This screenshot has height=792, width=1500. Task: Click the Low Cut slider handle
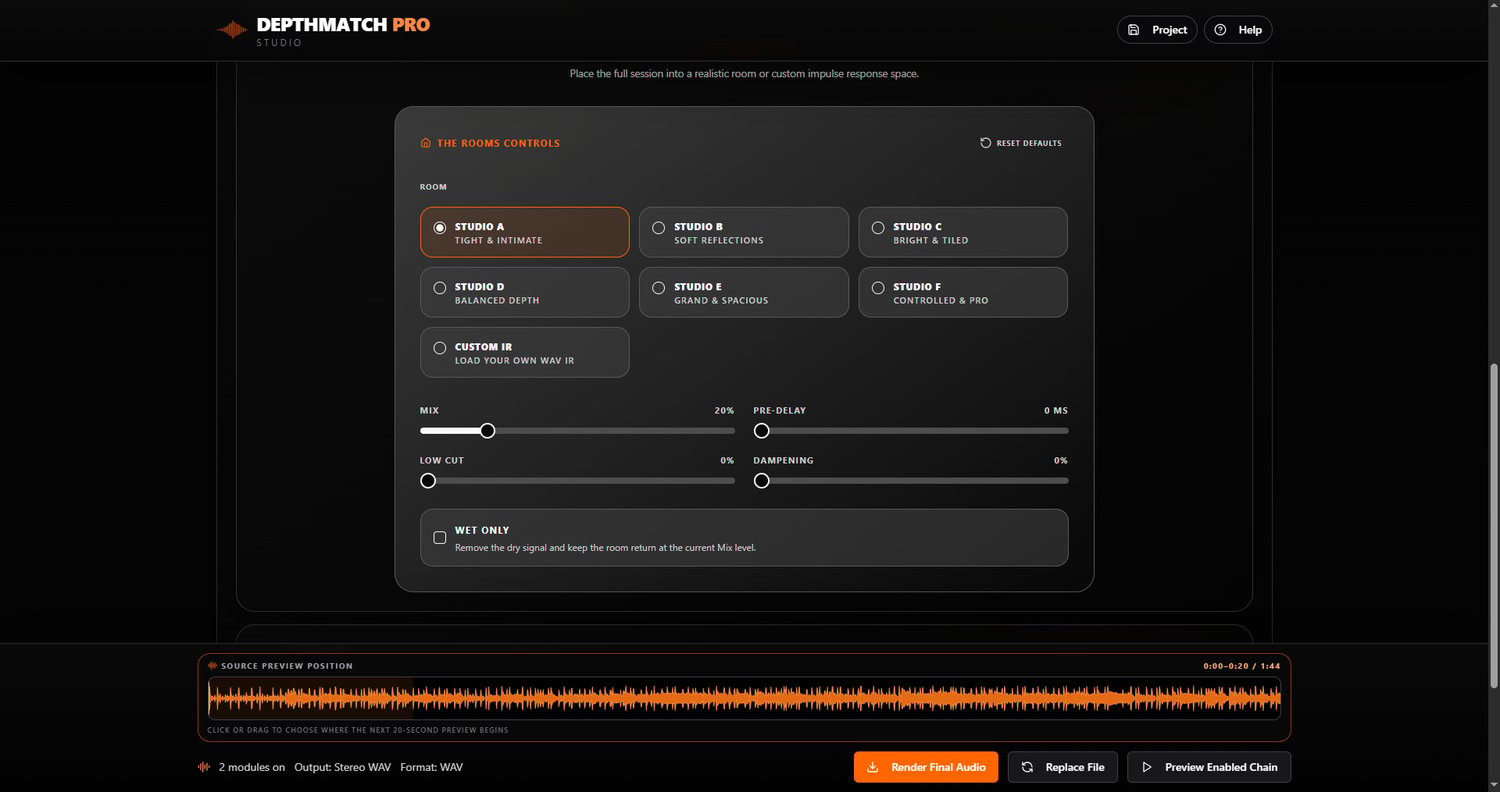[428, 481]
